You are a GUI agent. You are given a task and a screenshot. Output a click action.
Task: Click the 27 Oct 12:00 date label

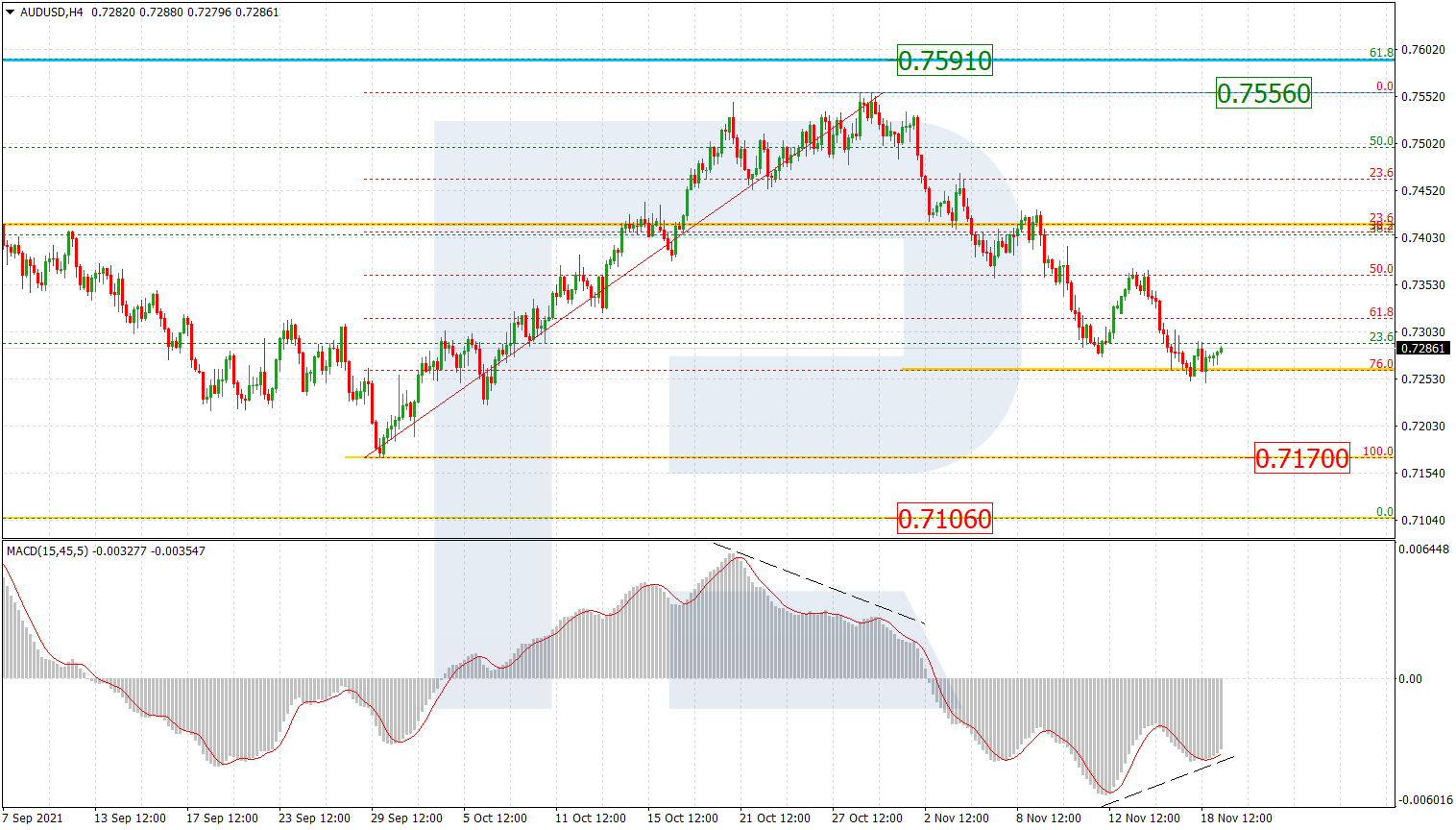pos(867,818)
